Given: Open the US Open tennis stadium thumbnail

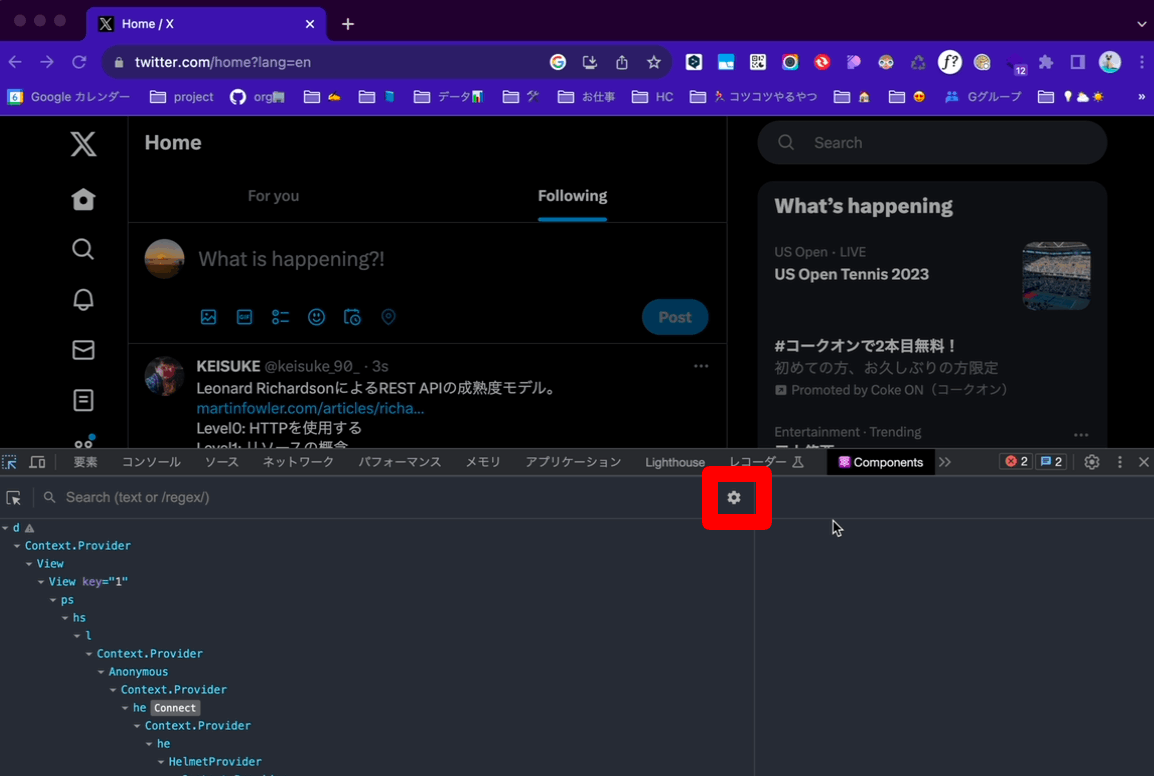Looking at the screenshot, I should (1056, 276).
